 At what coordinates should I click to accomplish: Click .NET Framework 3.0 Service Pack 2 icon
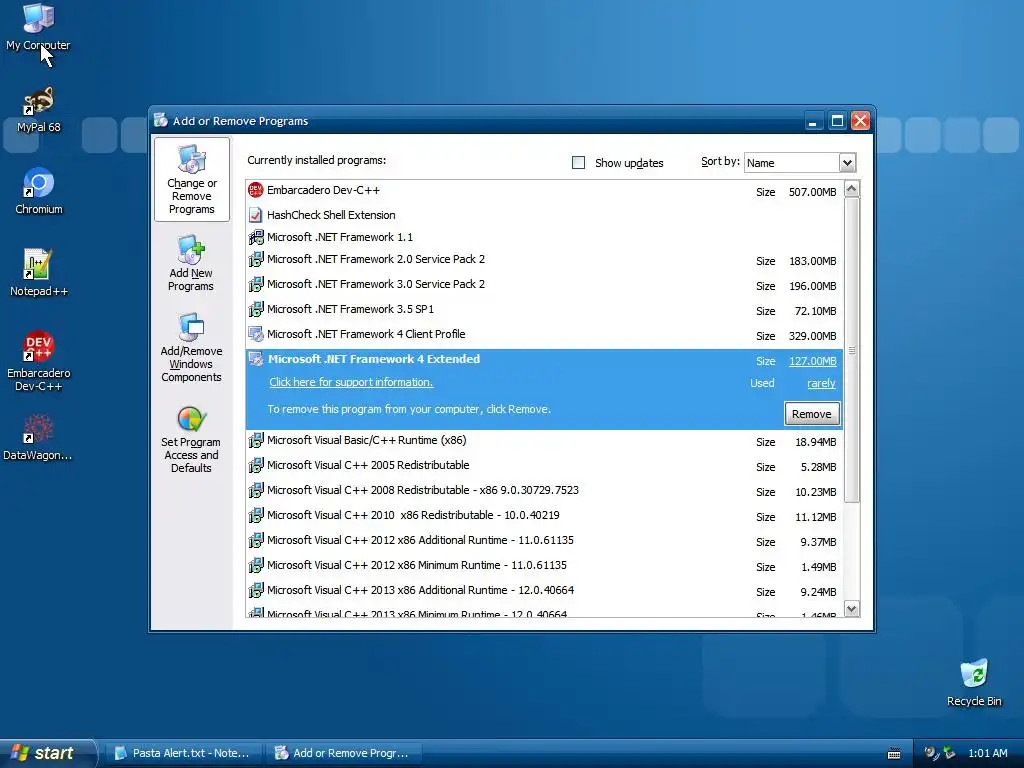(x=255, y=284)
